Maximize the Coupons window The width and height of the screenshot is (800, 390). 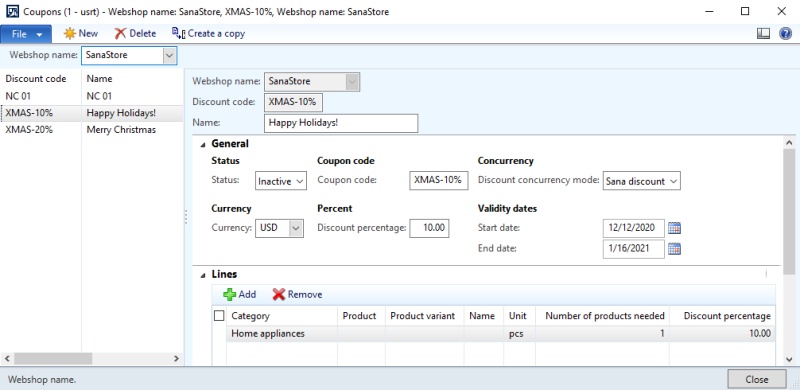tap(745, 11)
